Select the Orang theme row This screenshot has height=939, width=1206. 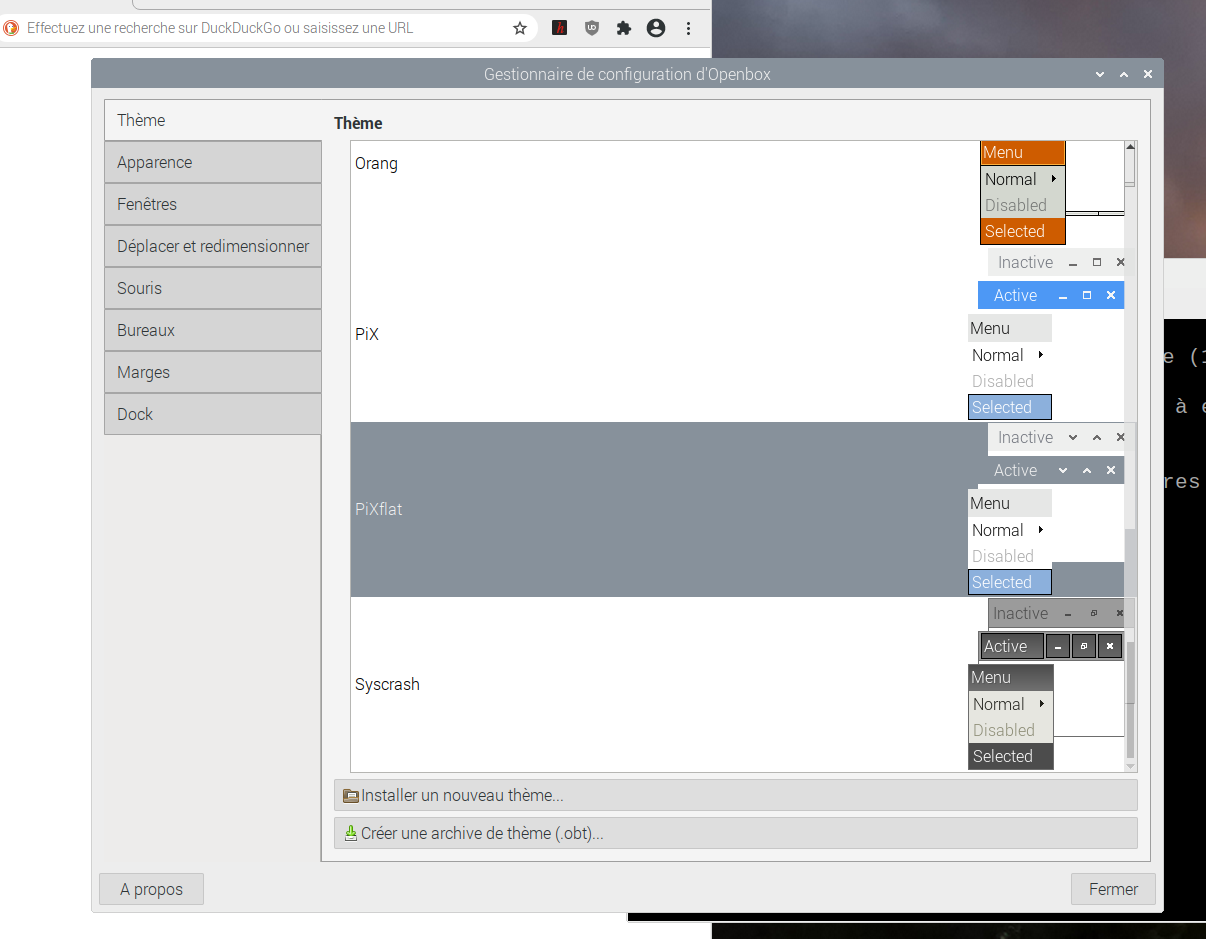(x=737, y=193)
